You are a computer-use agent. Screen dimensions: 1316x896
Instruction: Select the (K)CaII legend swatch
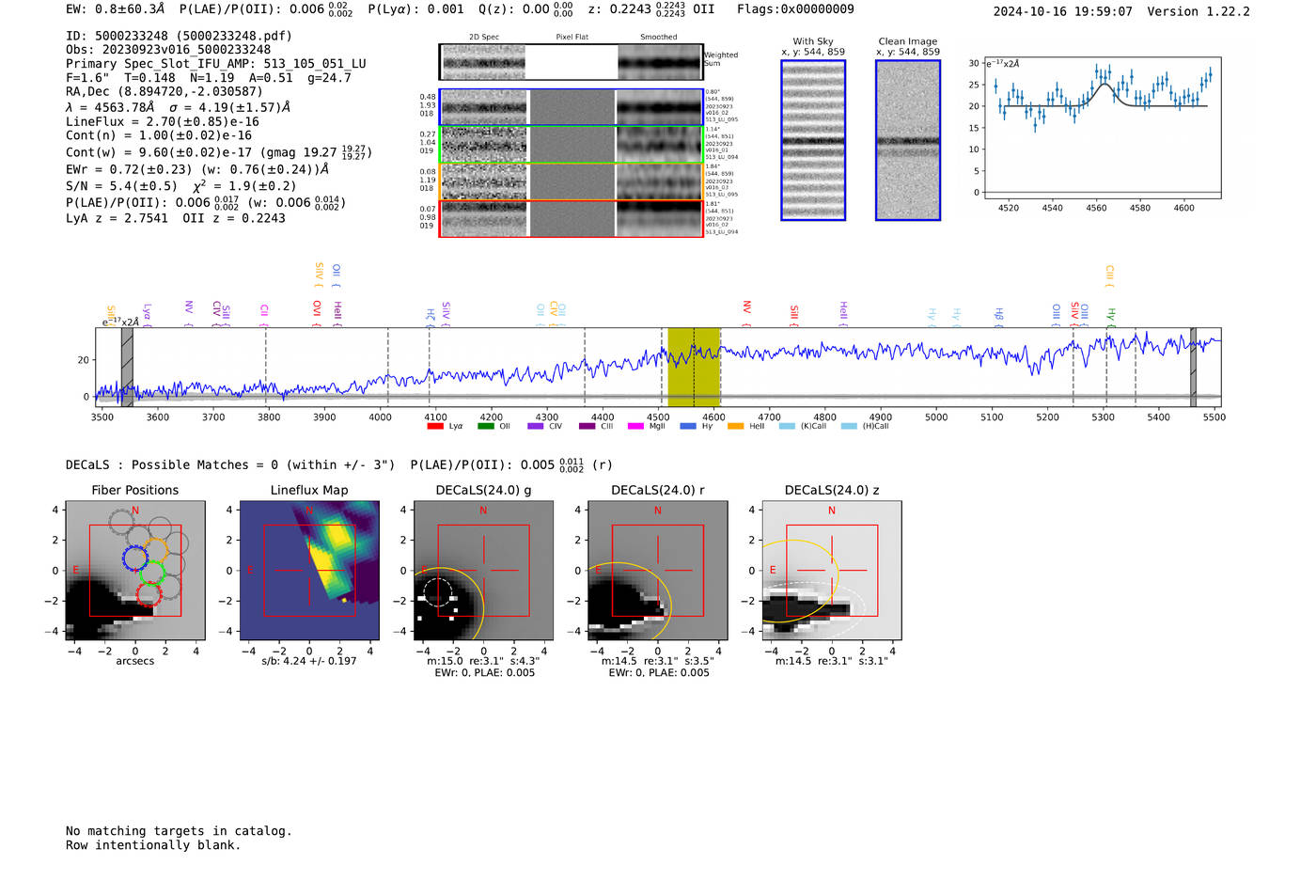[x=787, y=427]
